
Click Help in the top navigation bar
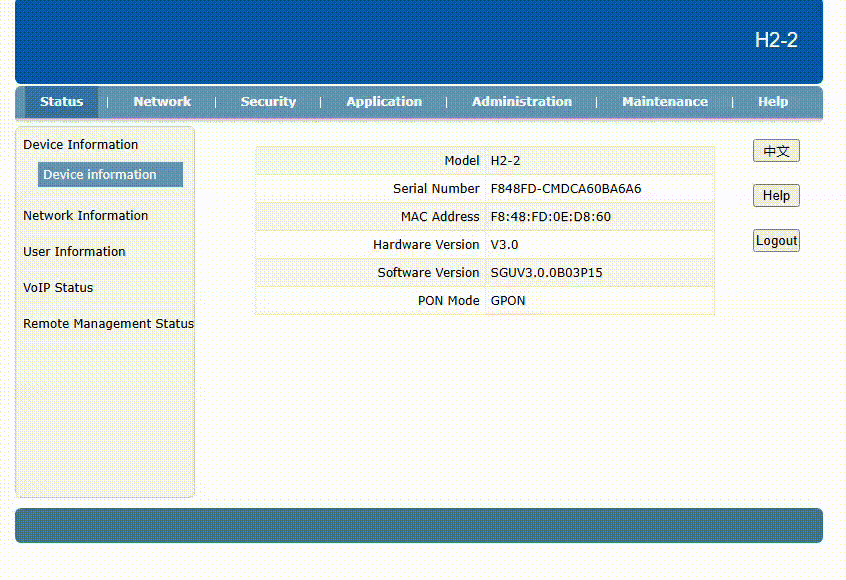click(x=772, y=102)
